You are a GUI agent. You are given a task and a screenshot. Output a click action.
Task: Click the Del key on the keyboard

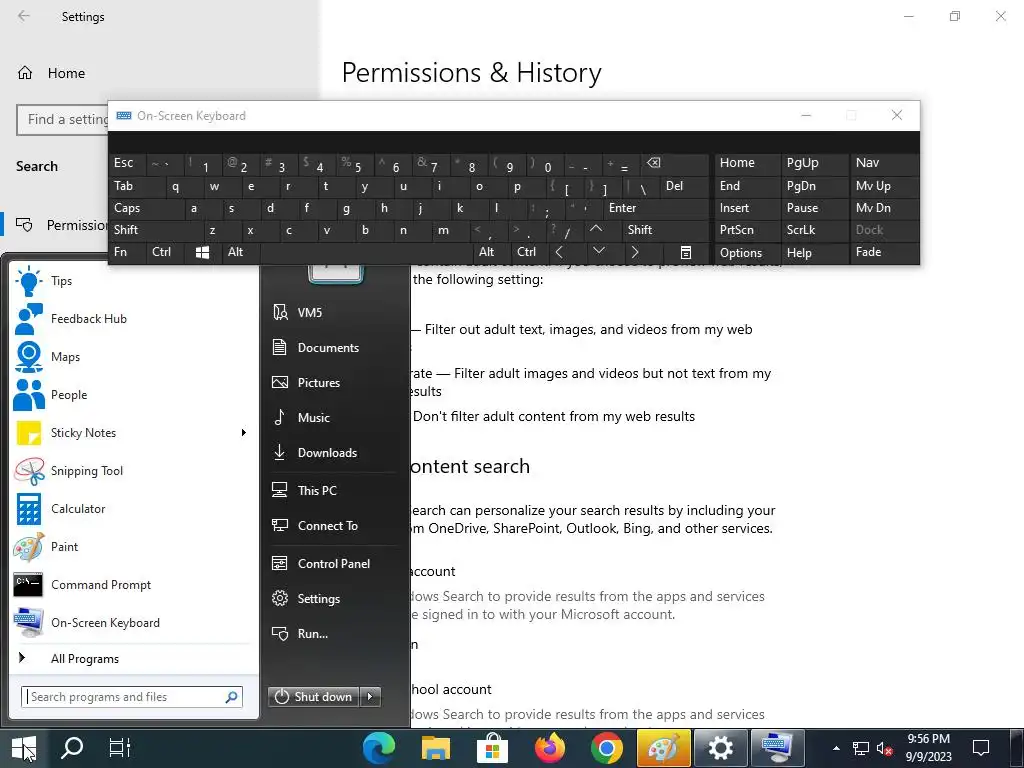tap(684, 186)
